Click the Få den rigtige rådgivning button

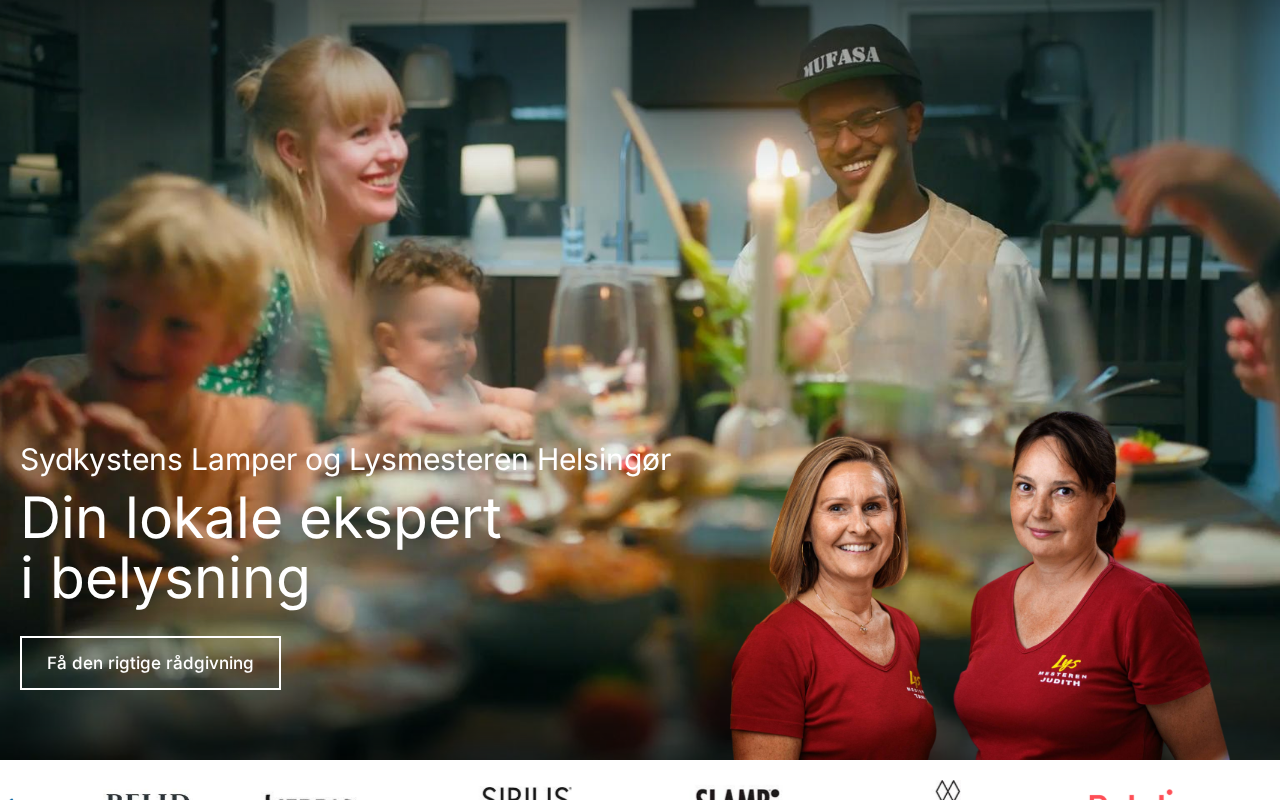(x=150, y=663)
